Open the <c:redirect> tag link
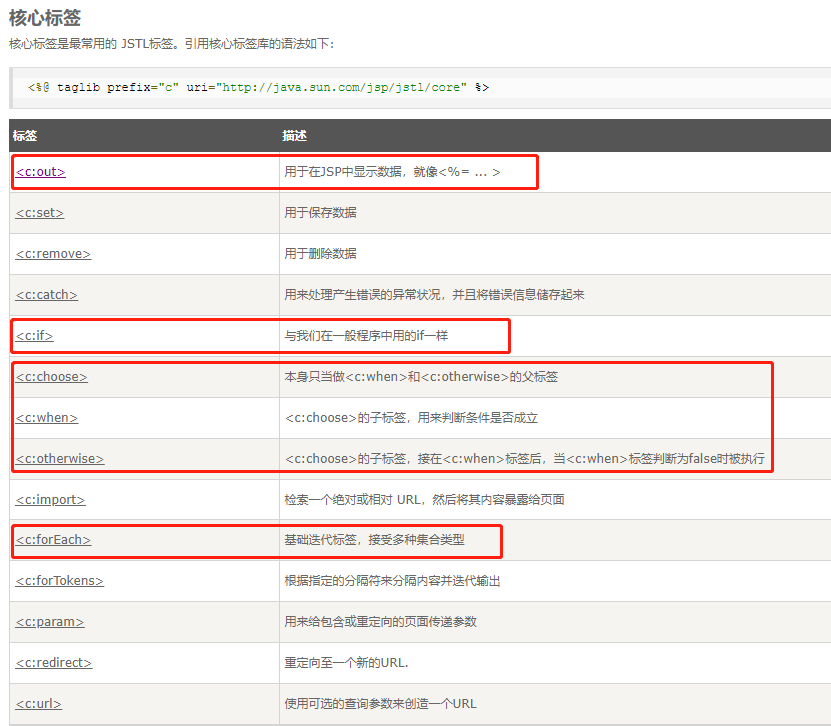The image size is (831, 726). (x=54, y=663)
